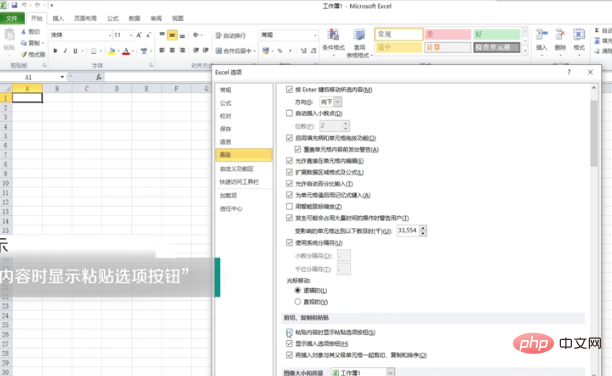Enable the automatically insert decimal point checkbox

(x=289, y=113)
